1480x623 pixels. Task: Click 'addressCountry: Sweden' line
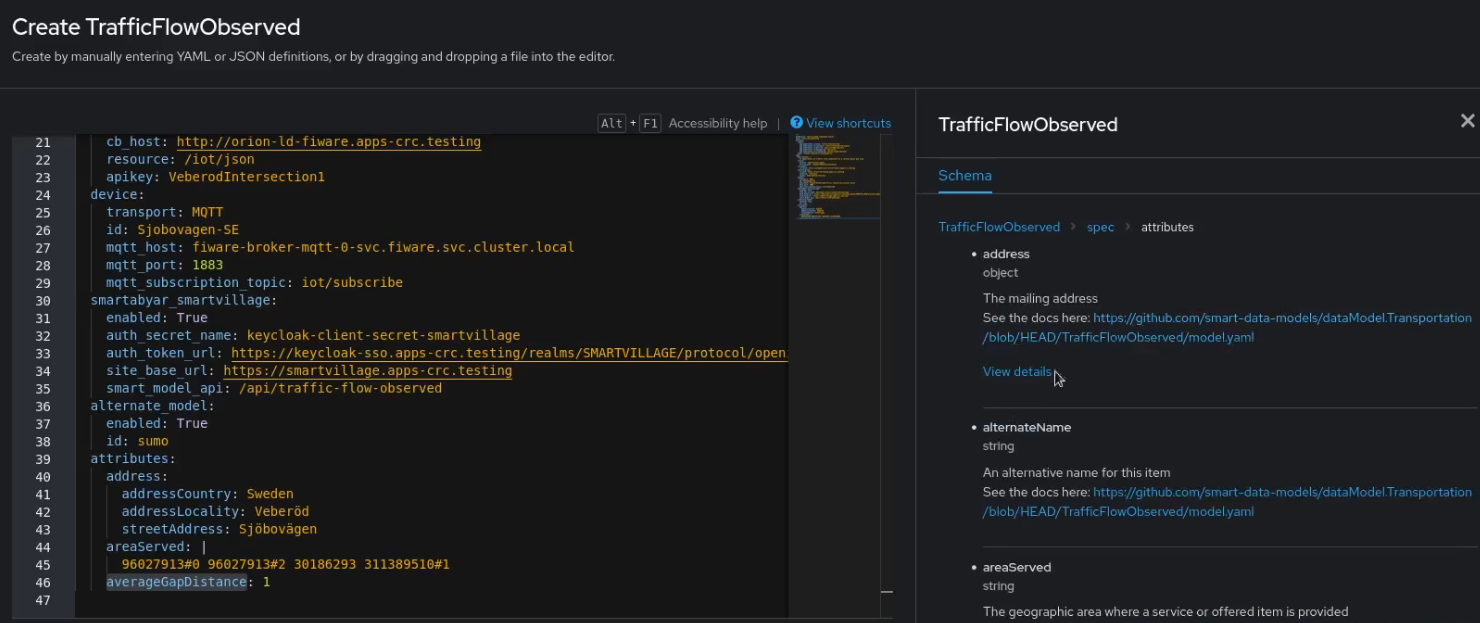point(208,494)
